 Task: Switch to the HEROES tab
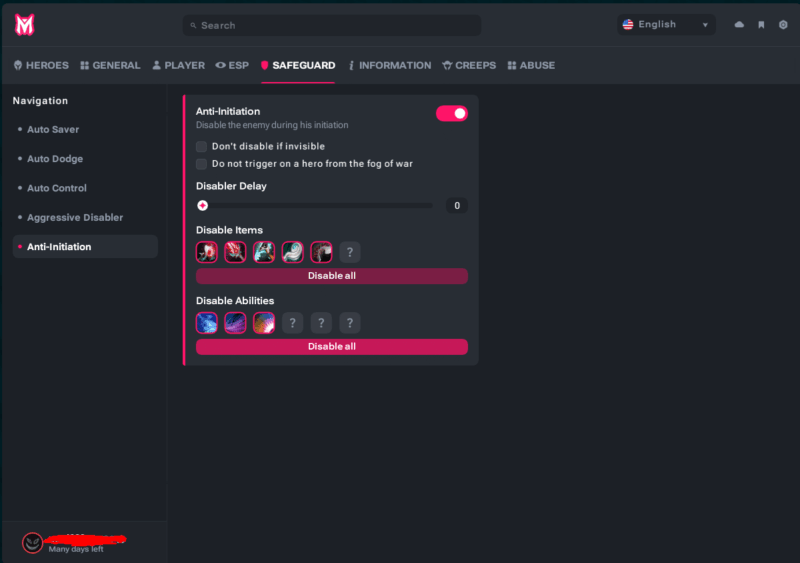click(41, 65)
